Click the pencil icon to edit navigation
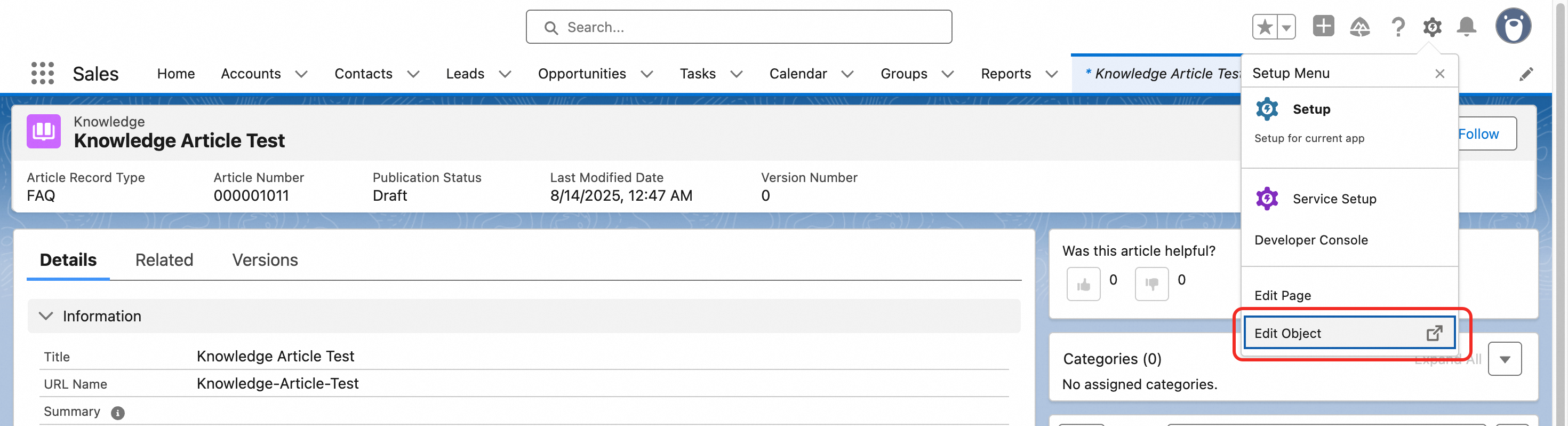This screenshot has width=1568, height=426. 1526,74
